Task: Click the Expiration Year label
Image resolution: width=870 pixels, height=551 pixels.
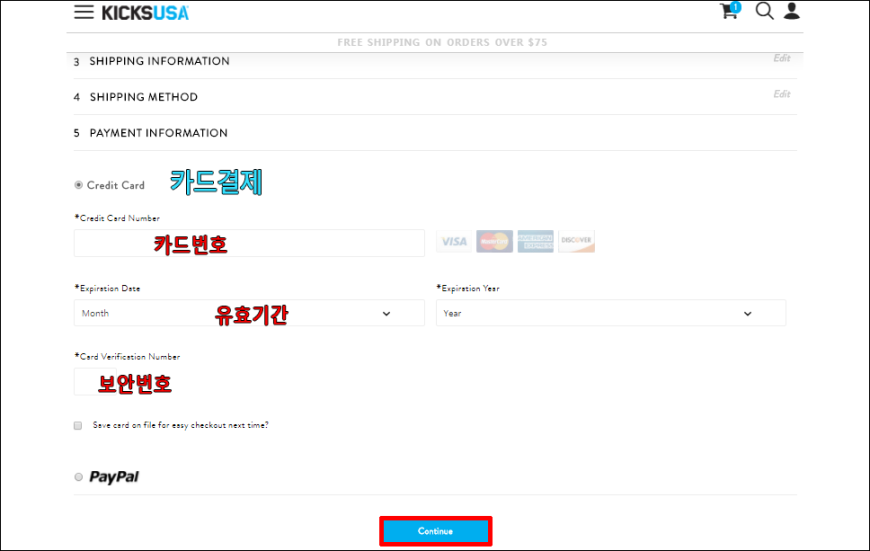Action: (468, 288)
